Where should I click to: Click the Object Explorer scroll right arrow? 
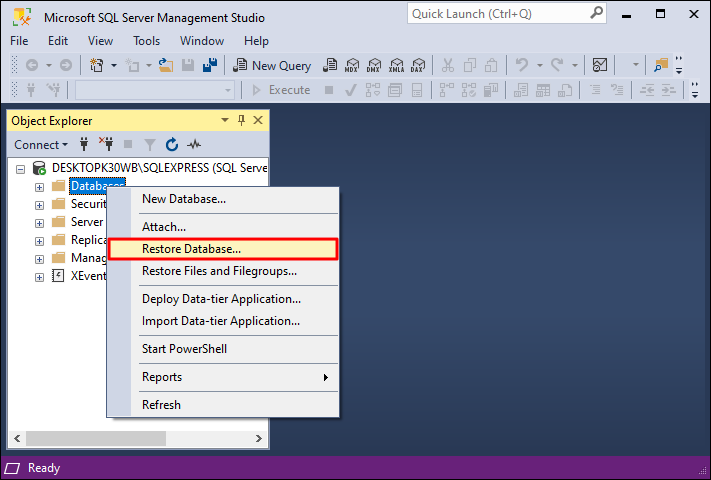pyautogui.click(x=258, y=438)
